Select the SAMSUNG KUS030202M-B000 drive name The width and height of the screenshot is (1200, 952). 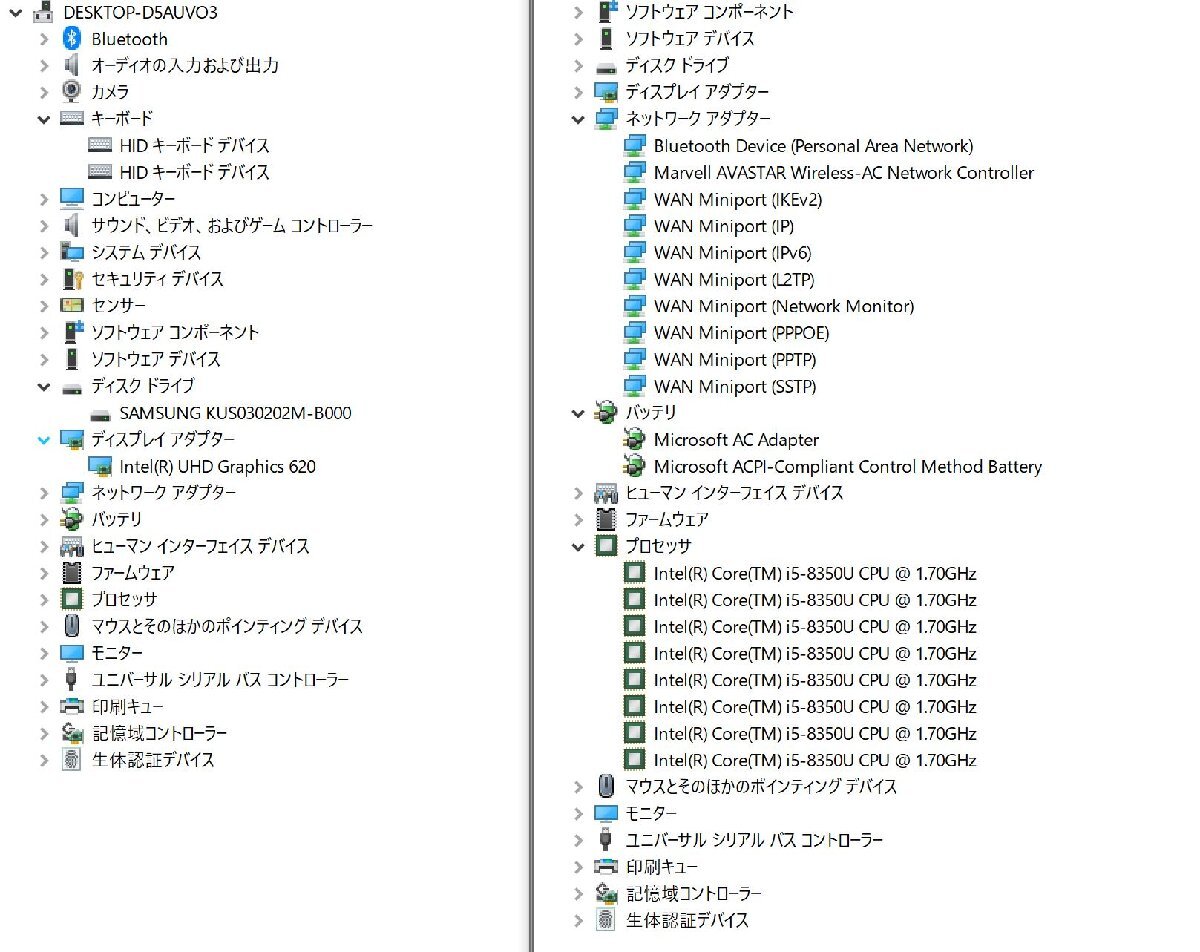[235, 413]
